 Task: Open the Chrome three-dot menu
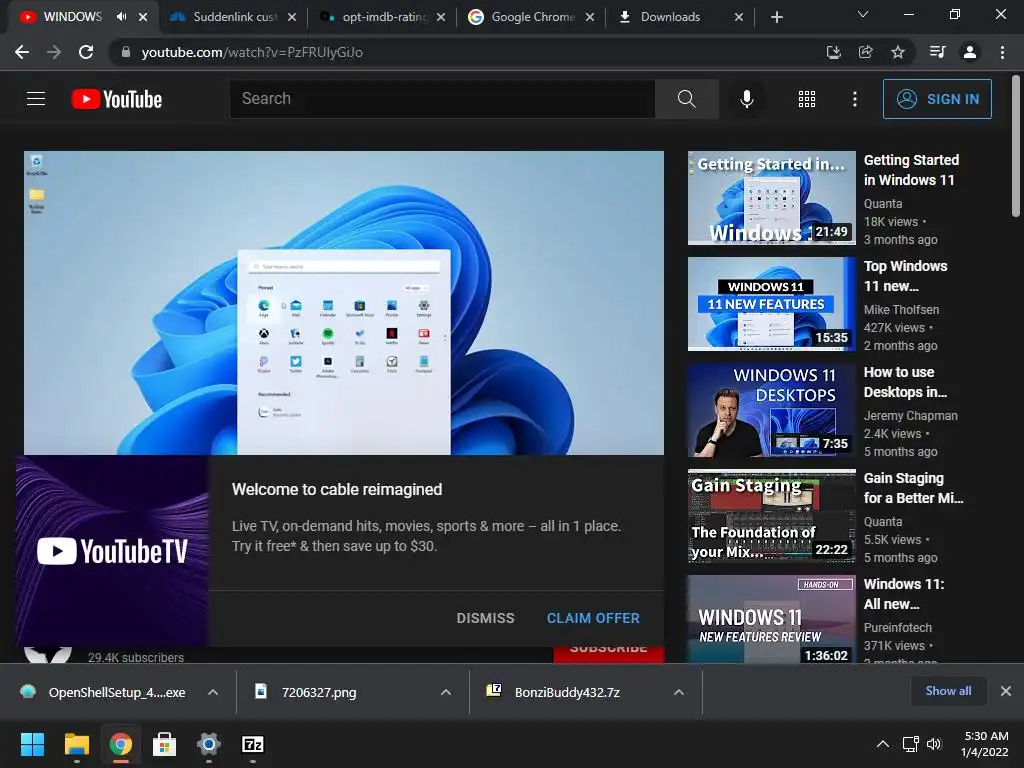1002,52
